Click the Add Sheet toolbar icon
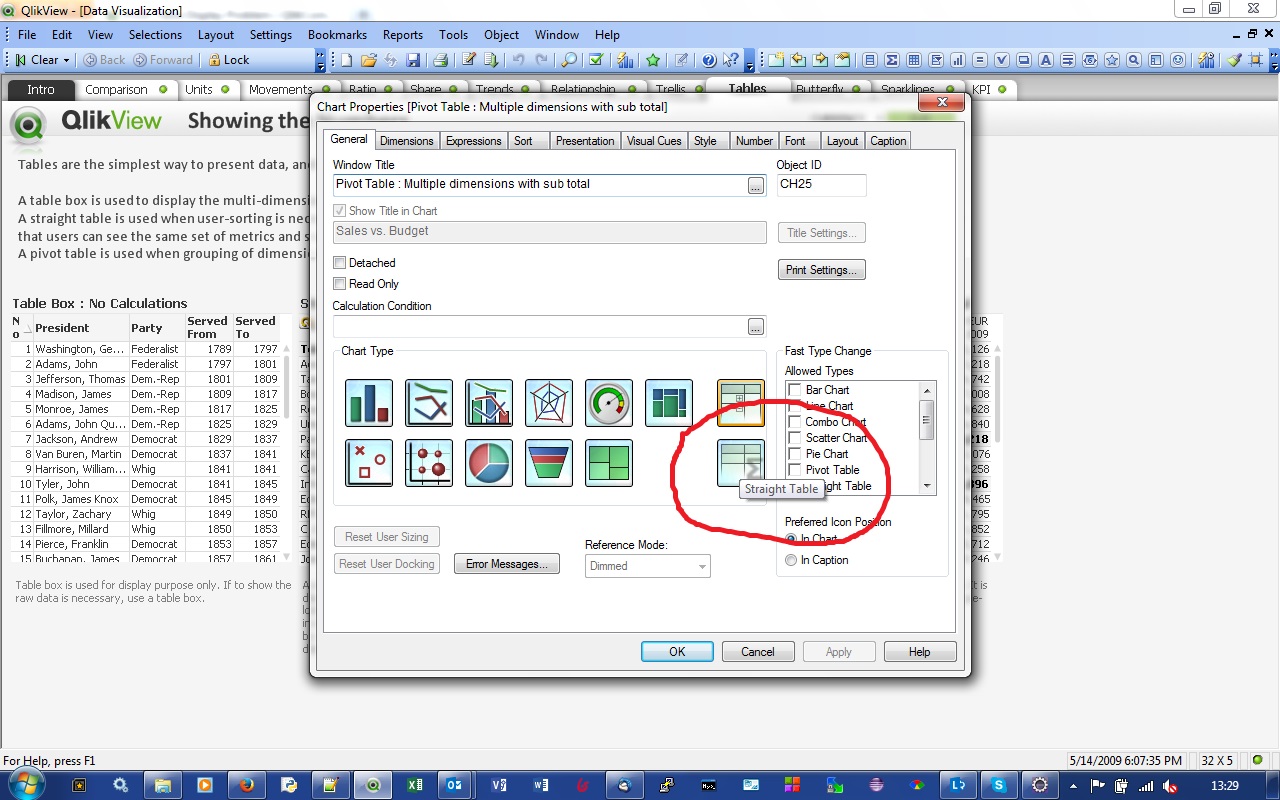1280x800 pixels. click(776, 60)
